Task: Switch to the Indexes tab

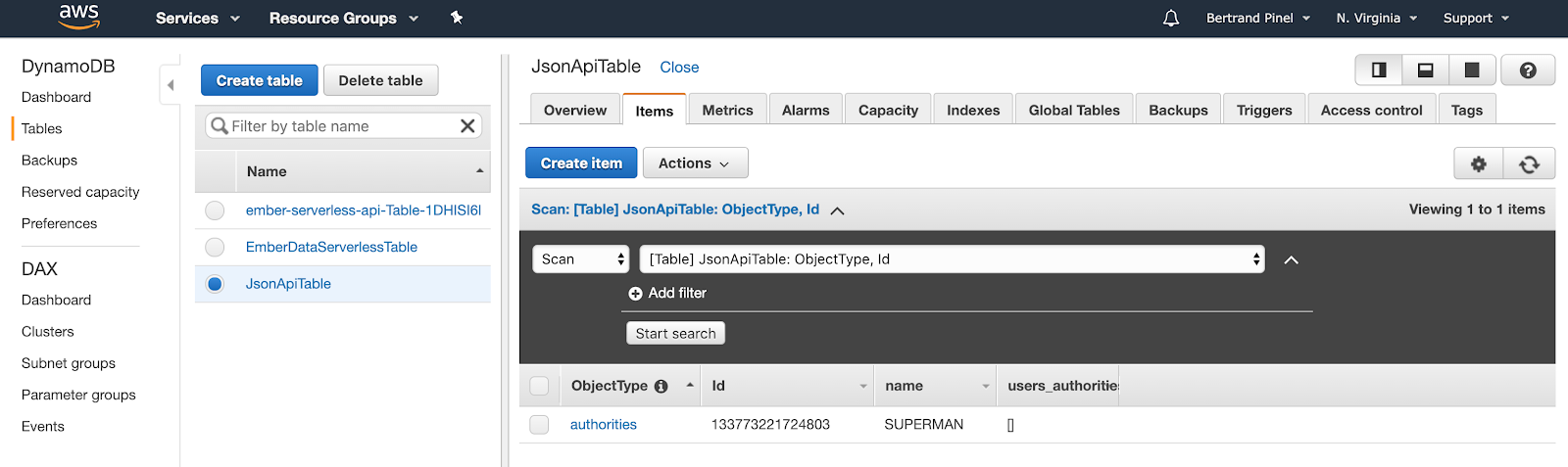Action: (973, 110)
